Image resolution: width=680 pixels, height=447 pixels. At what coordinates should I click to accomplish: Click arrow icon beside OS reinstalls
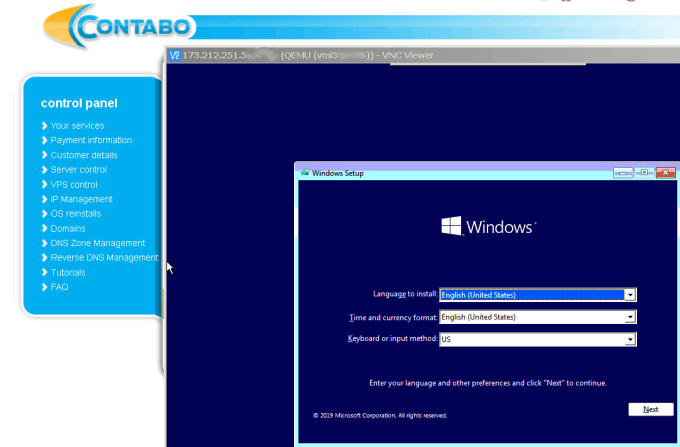(44, 213)
